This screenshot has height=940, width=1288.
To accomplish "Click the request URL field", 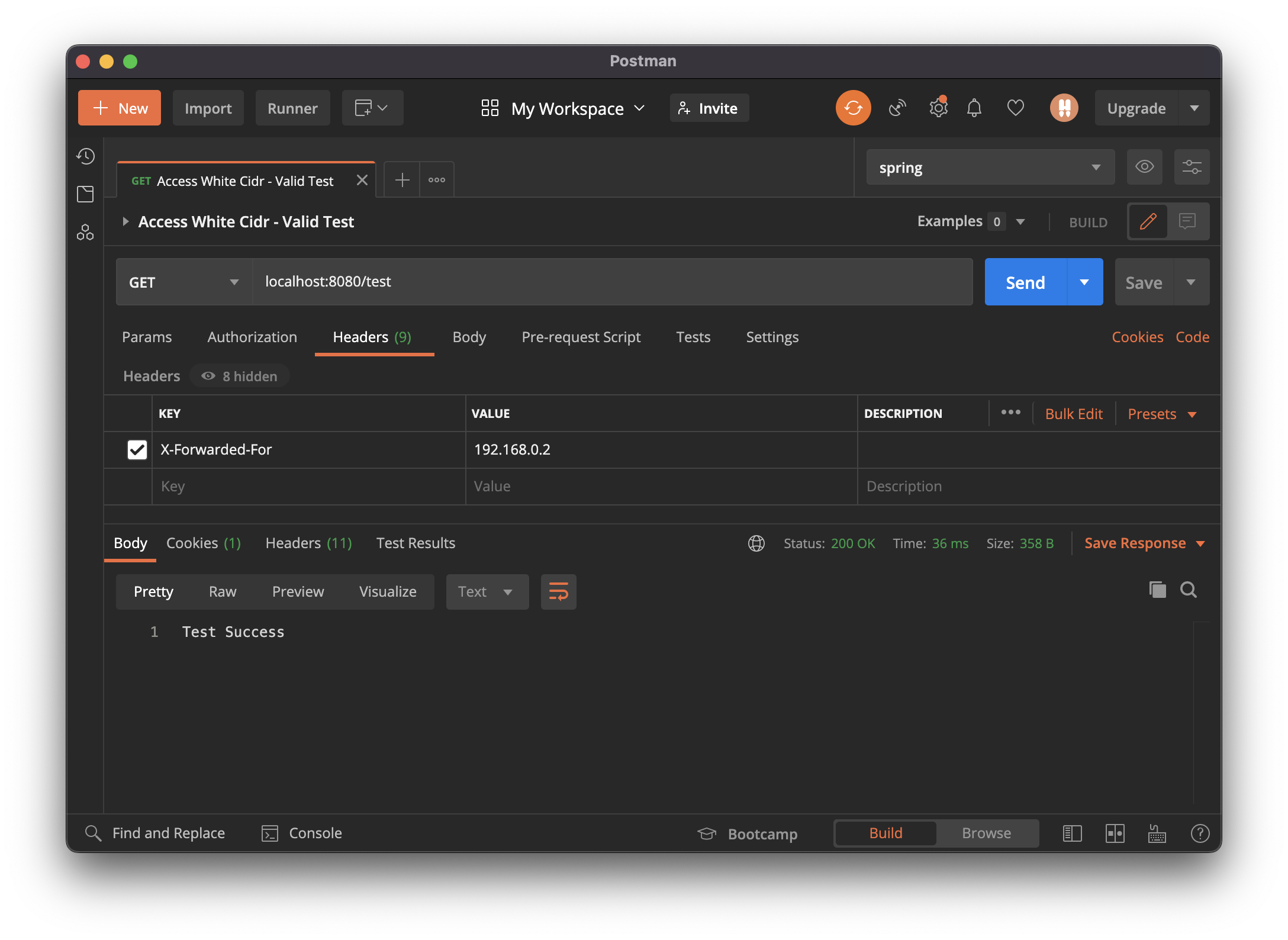I will [612, 282].
